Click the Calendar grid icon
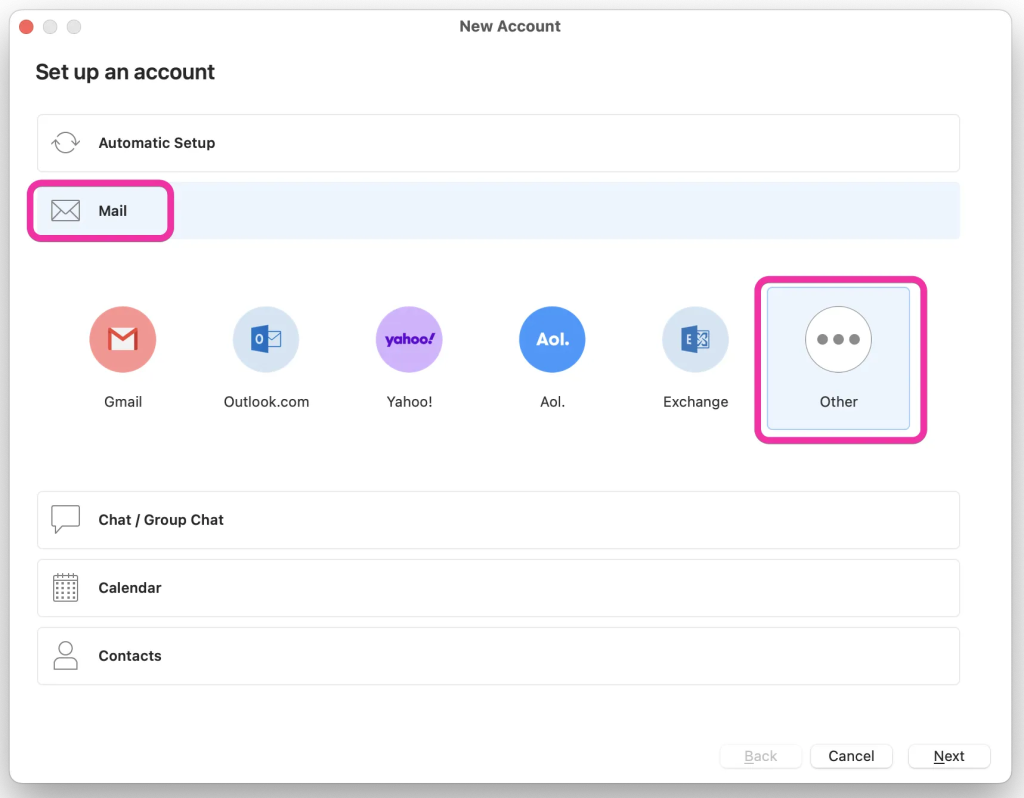Image resolution: width=1024 pixels, height=798 pixels. (66, 588)
